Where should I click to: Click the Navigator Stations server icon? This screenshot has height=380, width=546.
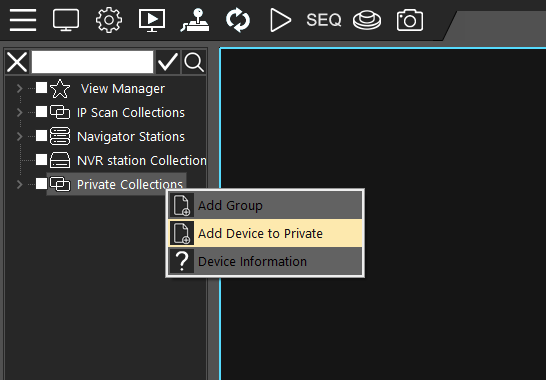click(60, 136)
